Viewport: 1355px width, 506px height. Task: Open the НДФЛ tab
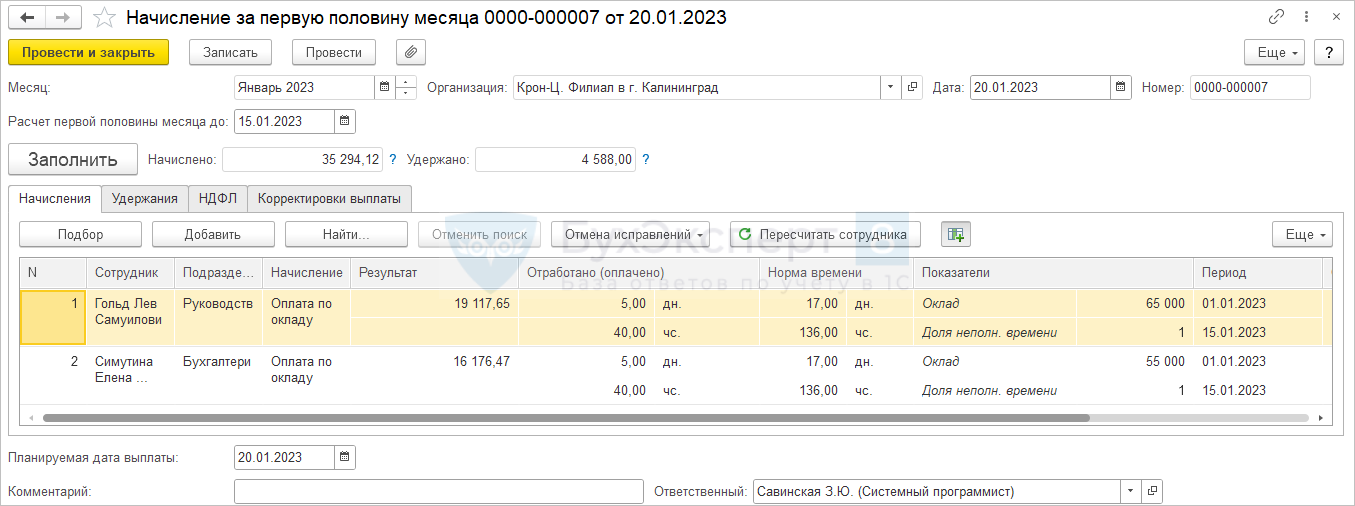pos(217,198)
